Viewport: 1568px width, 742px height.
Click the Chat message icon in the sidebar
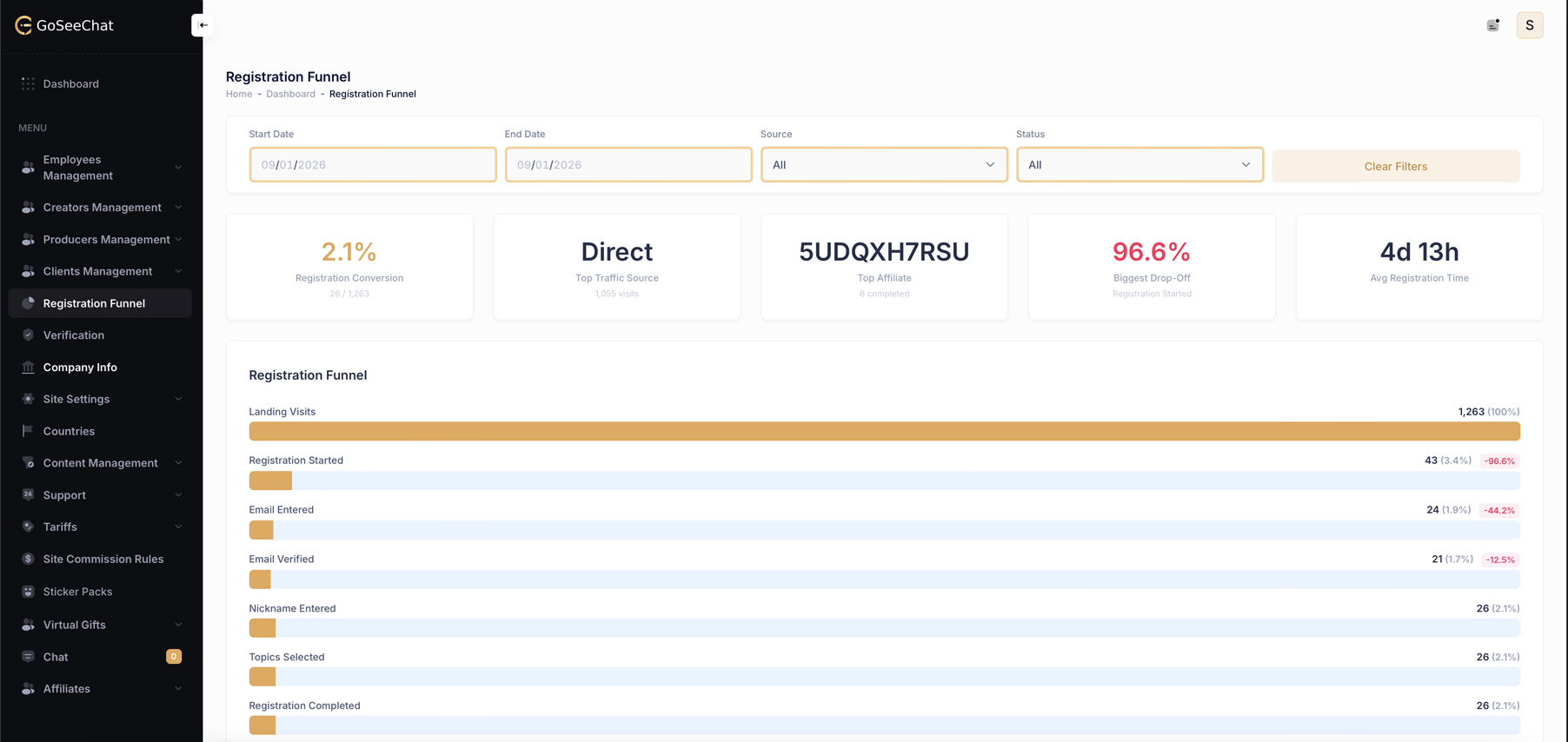click(x=28, y=657)
